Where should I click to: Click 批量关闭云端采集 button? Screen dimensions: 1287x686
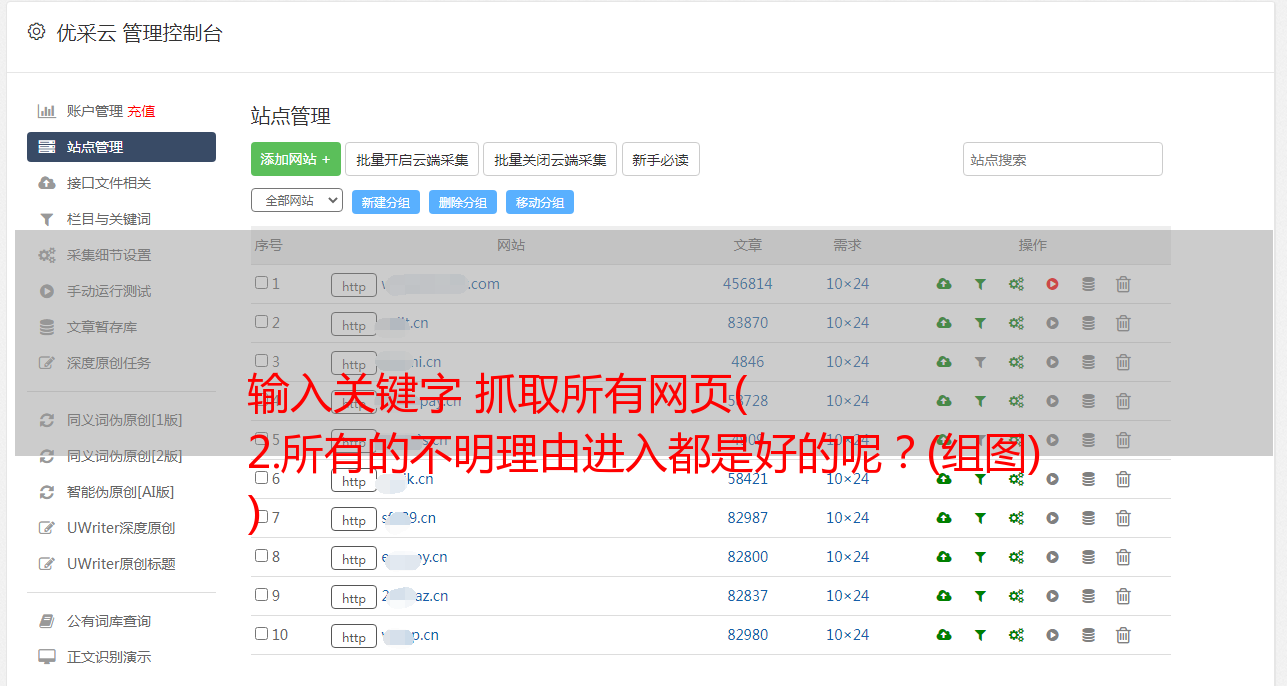tap(550, 159)
